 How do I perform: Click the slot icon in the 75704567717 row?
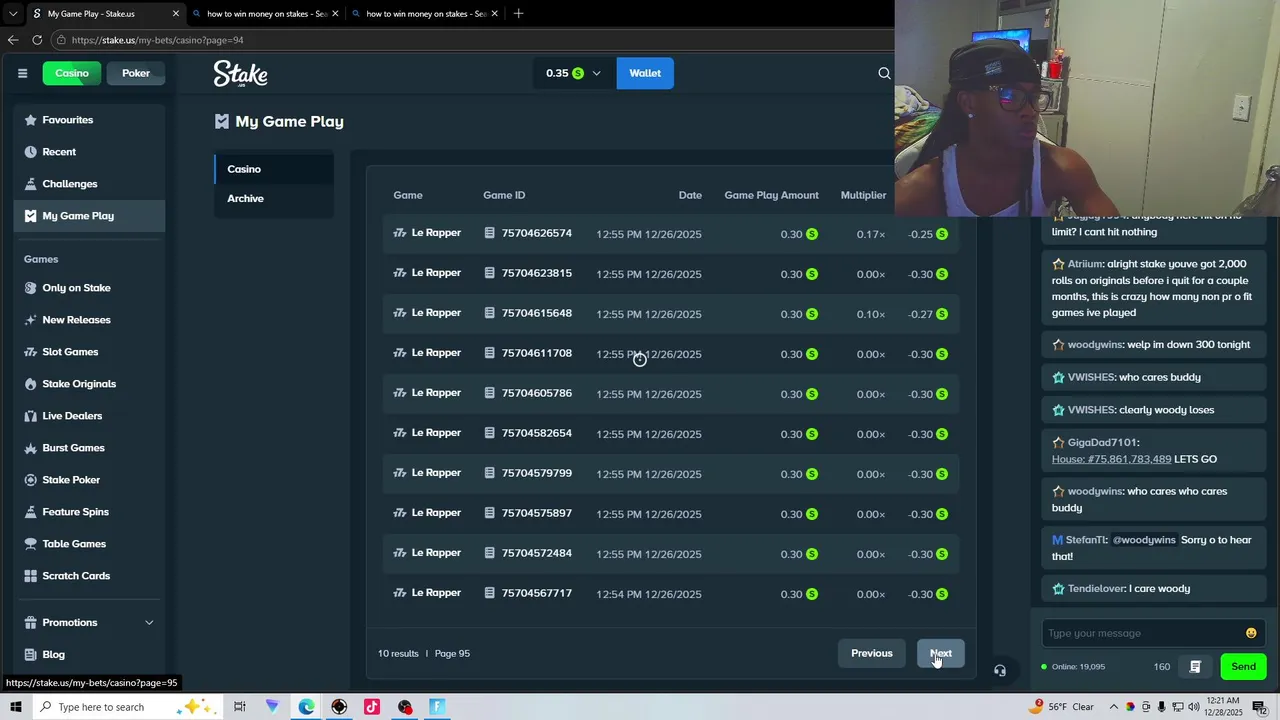pos(400,593)
